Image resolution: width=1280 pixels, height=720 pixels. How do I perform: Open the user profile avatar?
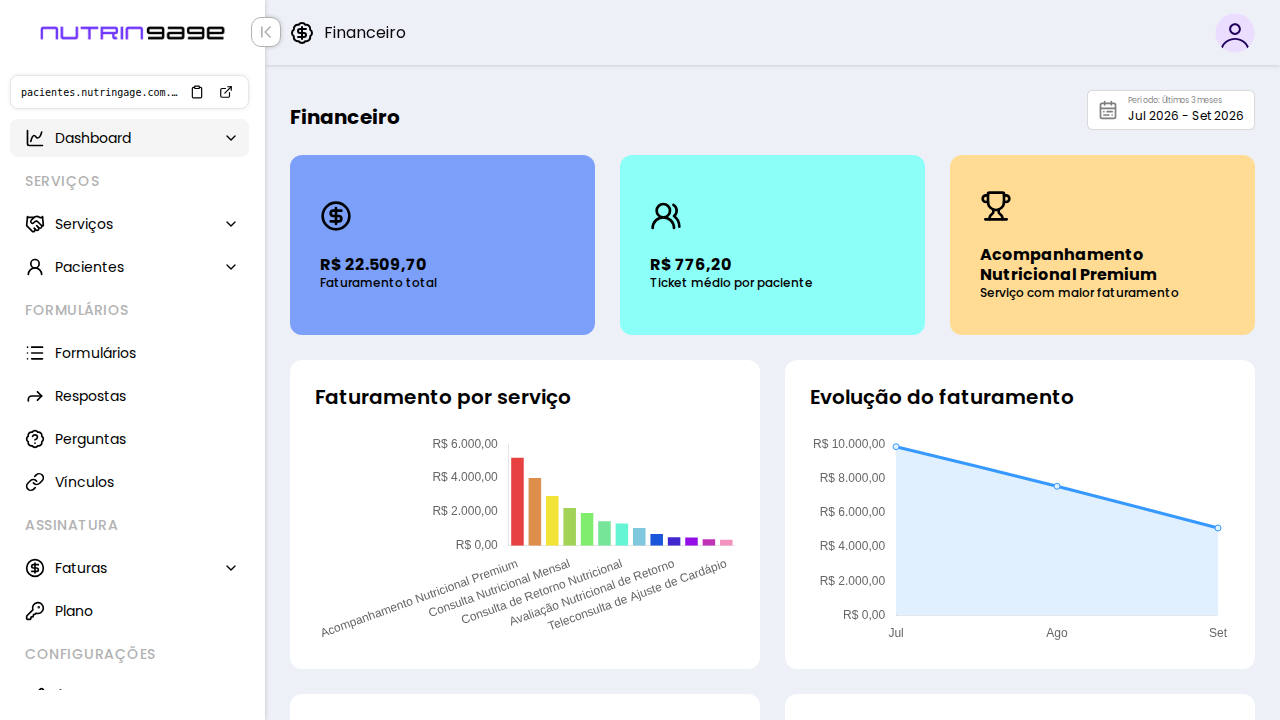1235,33
